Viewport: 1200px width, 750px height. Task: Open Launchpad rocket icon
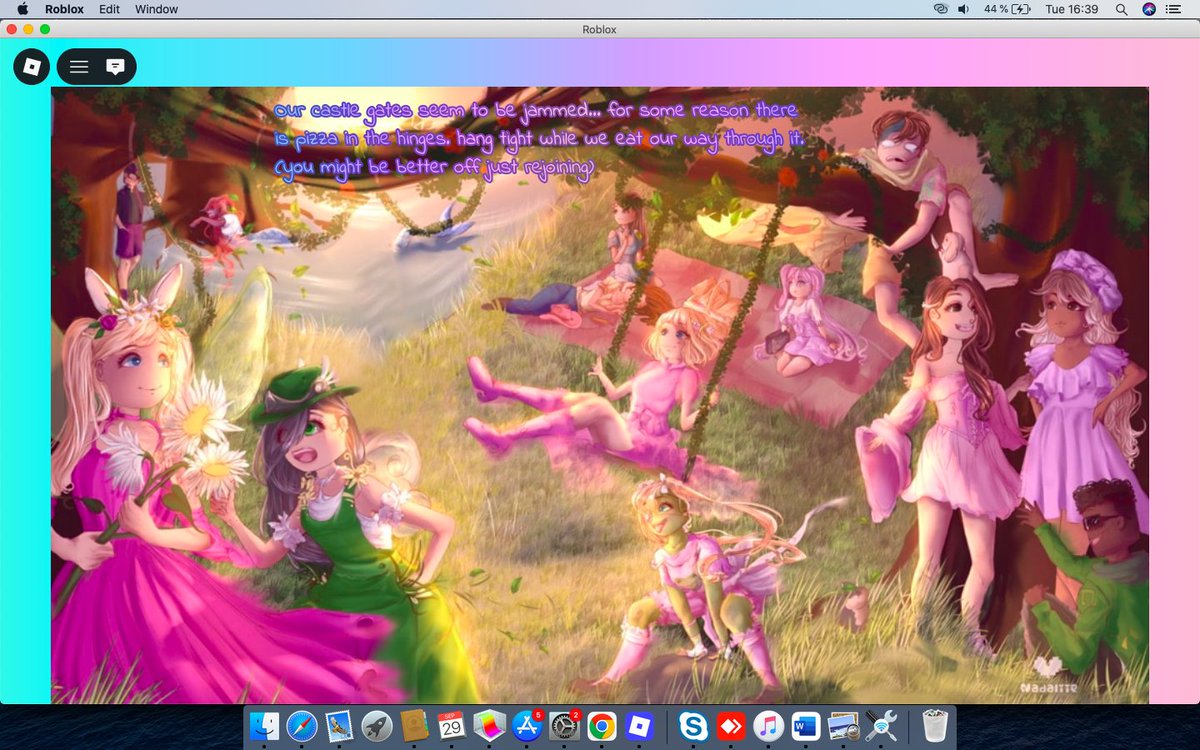coord(377,727)
